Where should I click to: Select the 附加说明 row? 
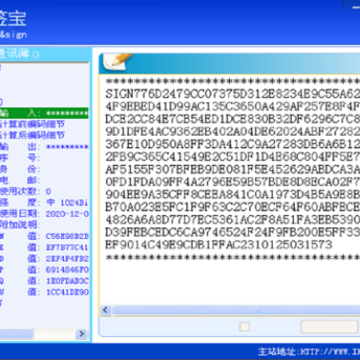pyautogui.click(x=20, y=225)
